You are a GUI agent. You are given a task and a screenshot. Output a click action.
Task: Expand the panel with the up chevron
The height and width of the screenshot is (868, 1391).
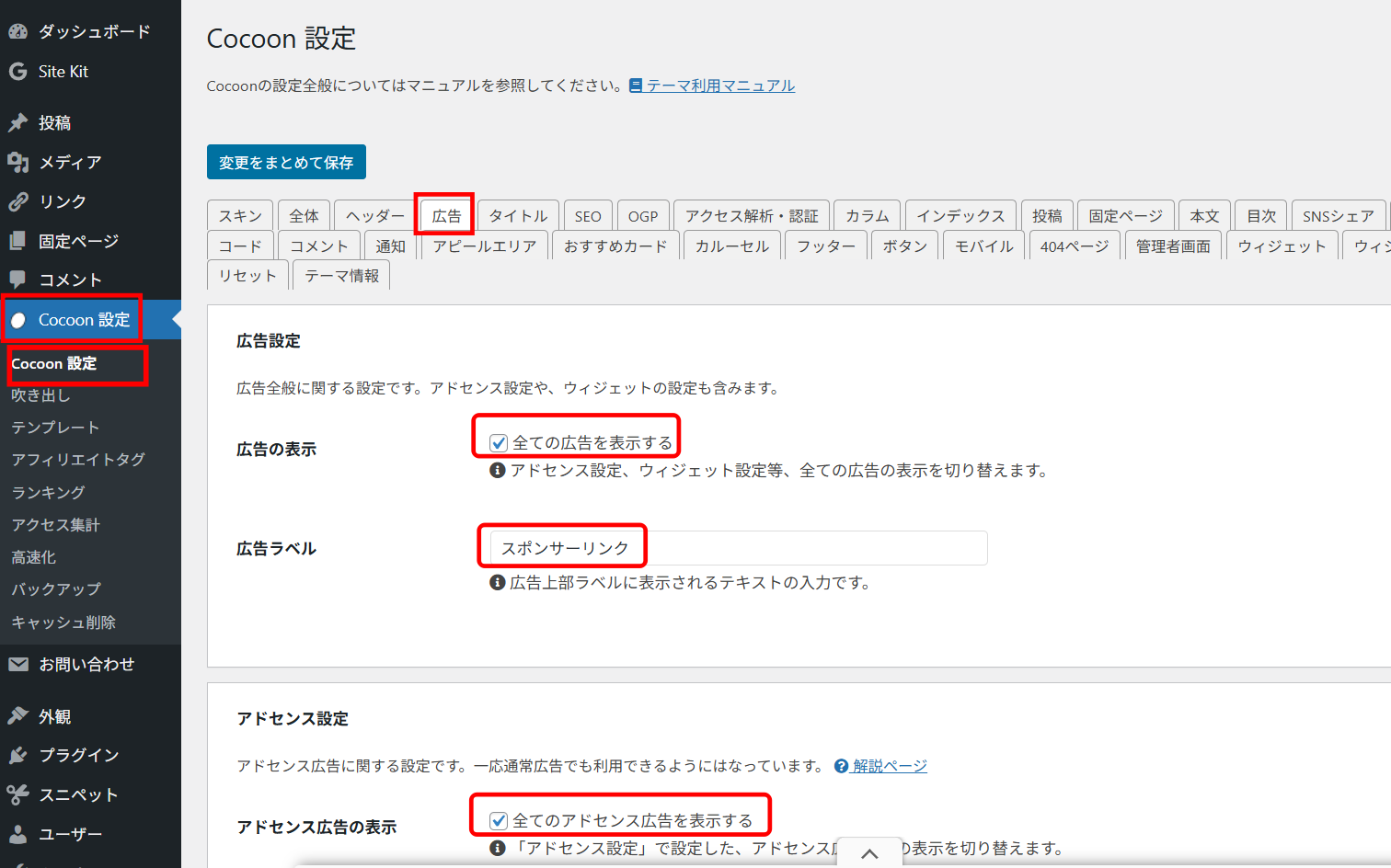tap(869, 853)
